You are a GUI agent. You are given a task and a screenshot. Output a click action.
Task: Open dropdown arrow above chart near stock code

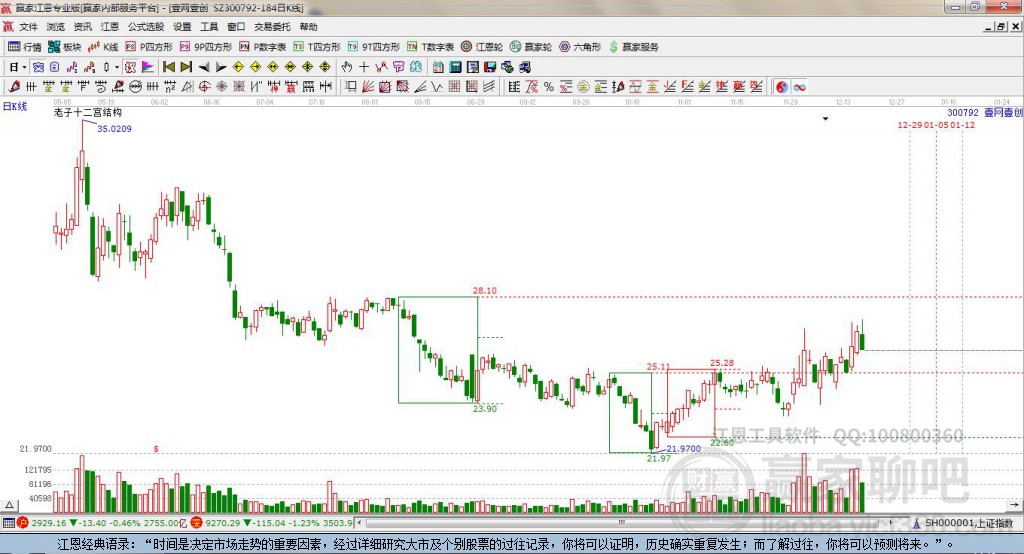(x=825, y=119)
